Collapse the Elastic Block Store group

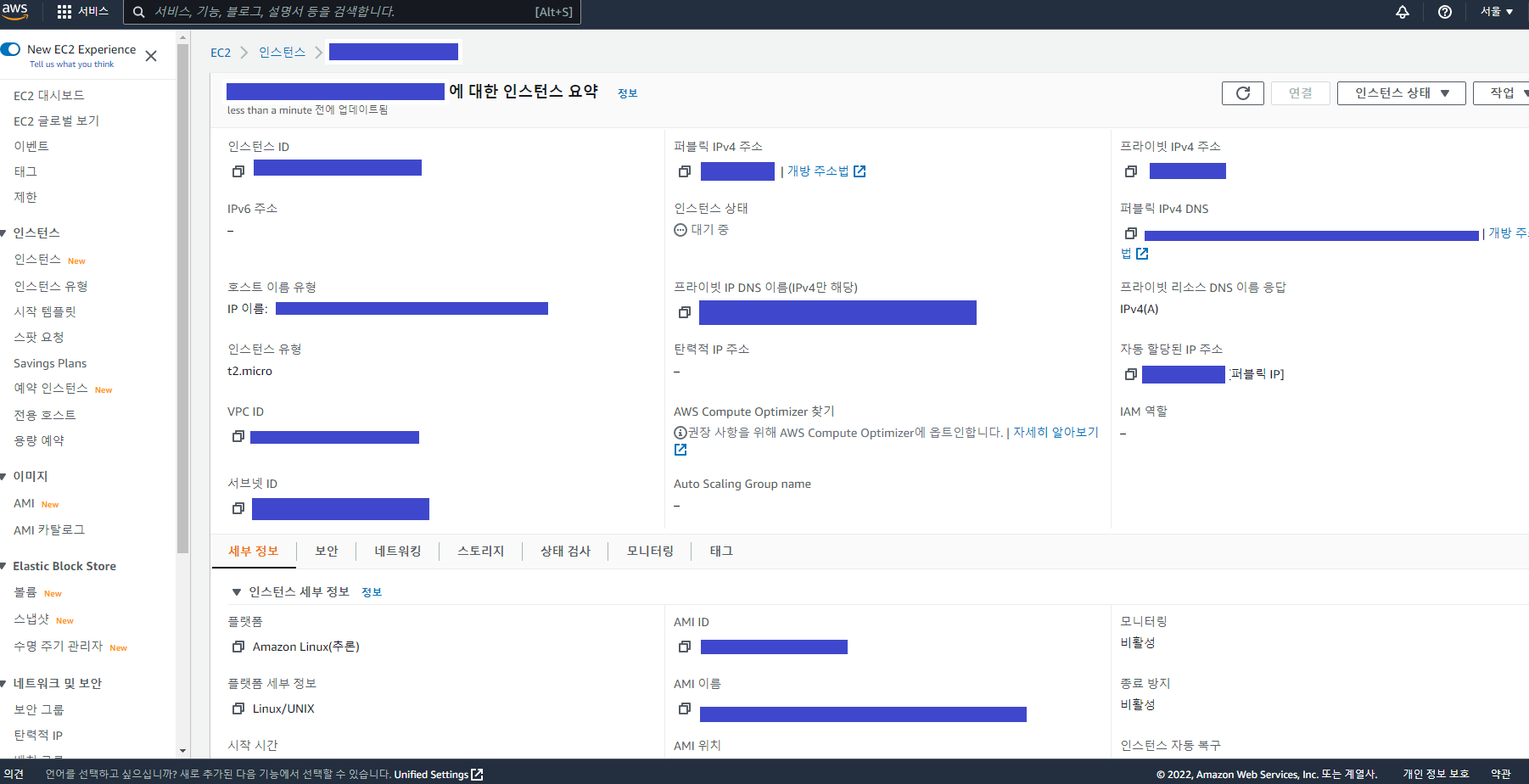[4, 566]
